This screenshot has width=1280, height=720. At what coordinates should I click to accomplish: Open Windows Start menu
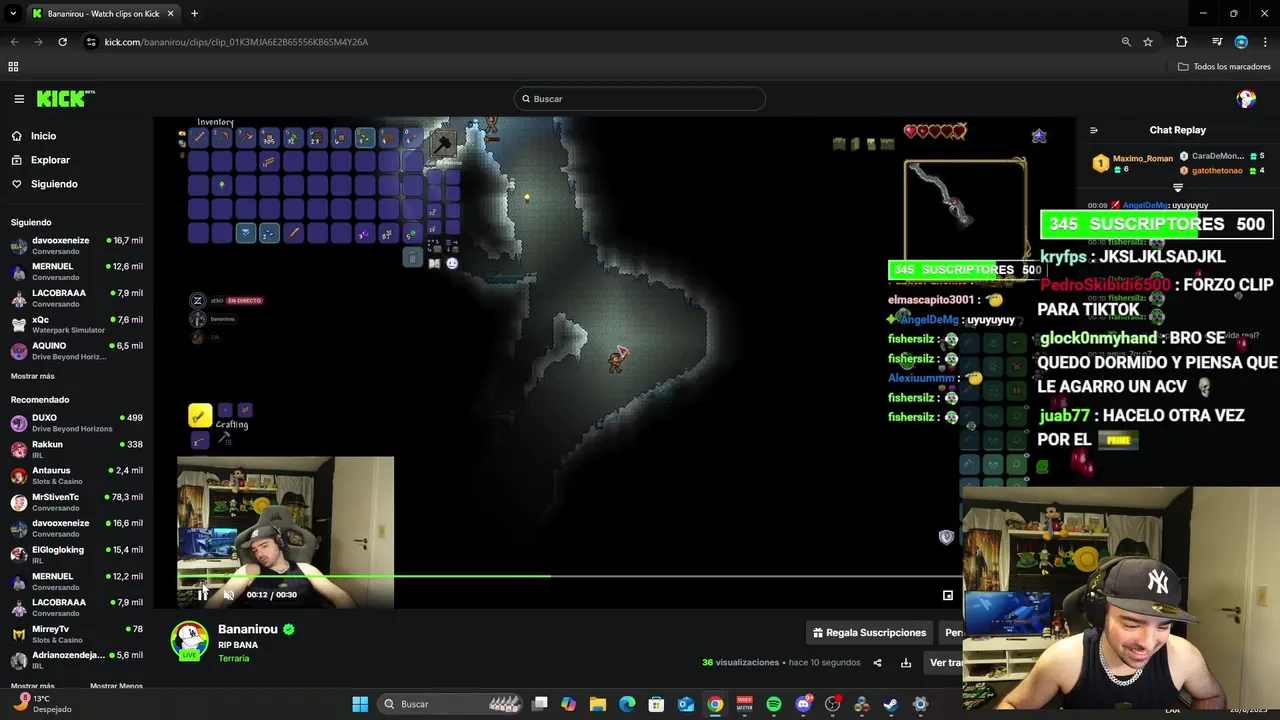pos(360,704)
